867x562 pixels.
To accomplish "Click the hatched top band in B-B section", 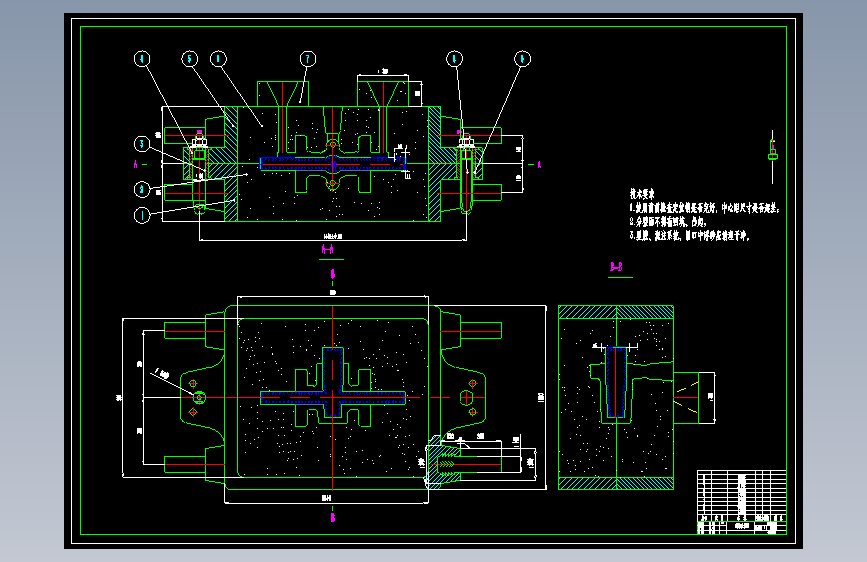I will (616, 312).
